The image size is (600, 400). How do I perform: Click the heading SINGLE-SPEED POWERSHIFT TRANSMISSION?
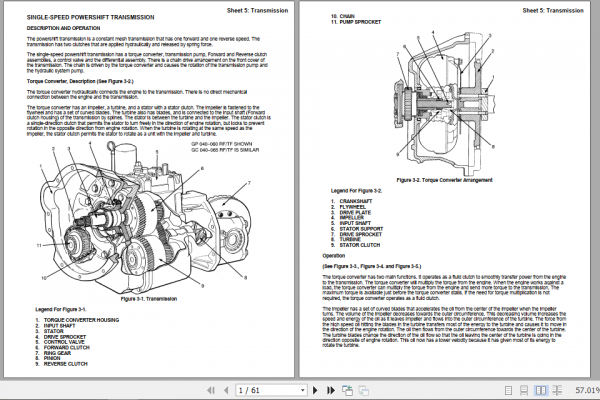(x=91, y=17)
